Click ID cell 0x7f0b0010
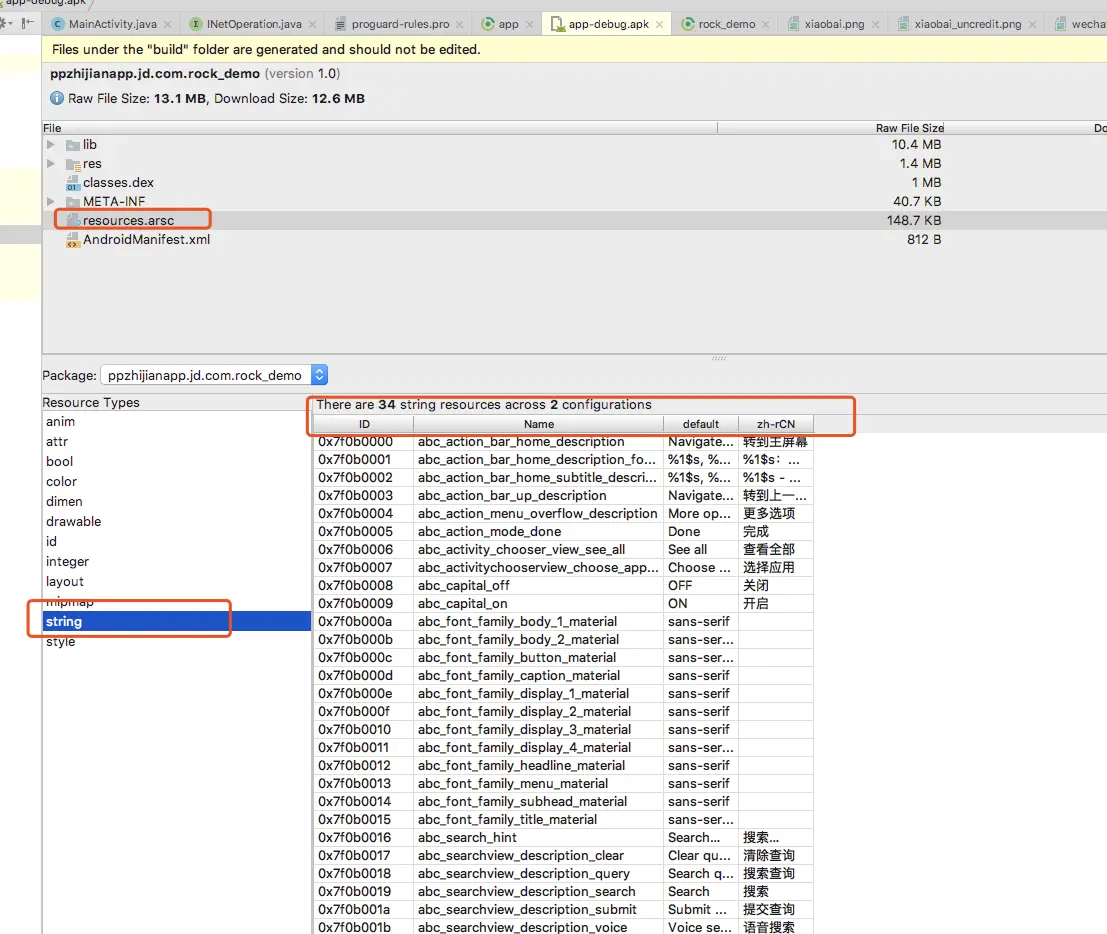Viewport: 1107px width, 934px height. pyautogui.click(x=363, y=729)
